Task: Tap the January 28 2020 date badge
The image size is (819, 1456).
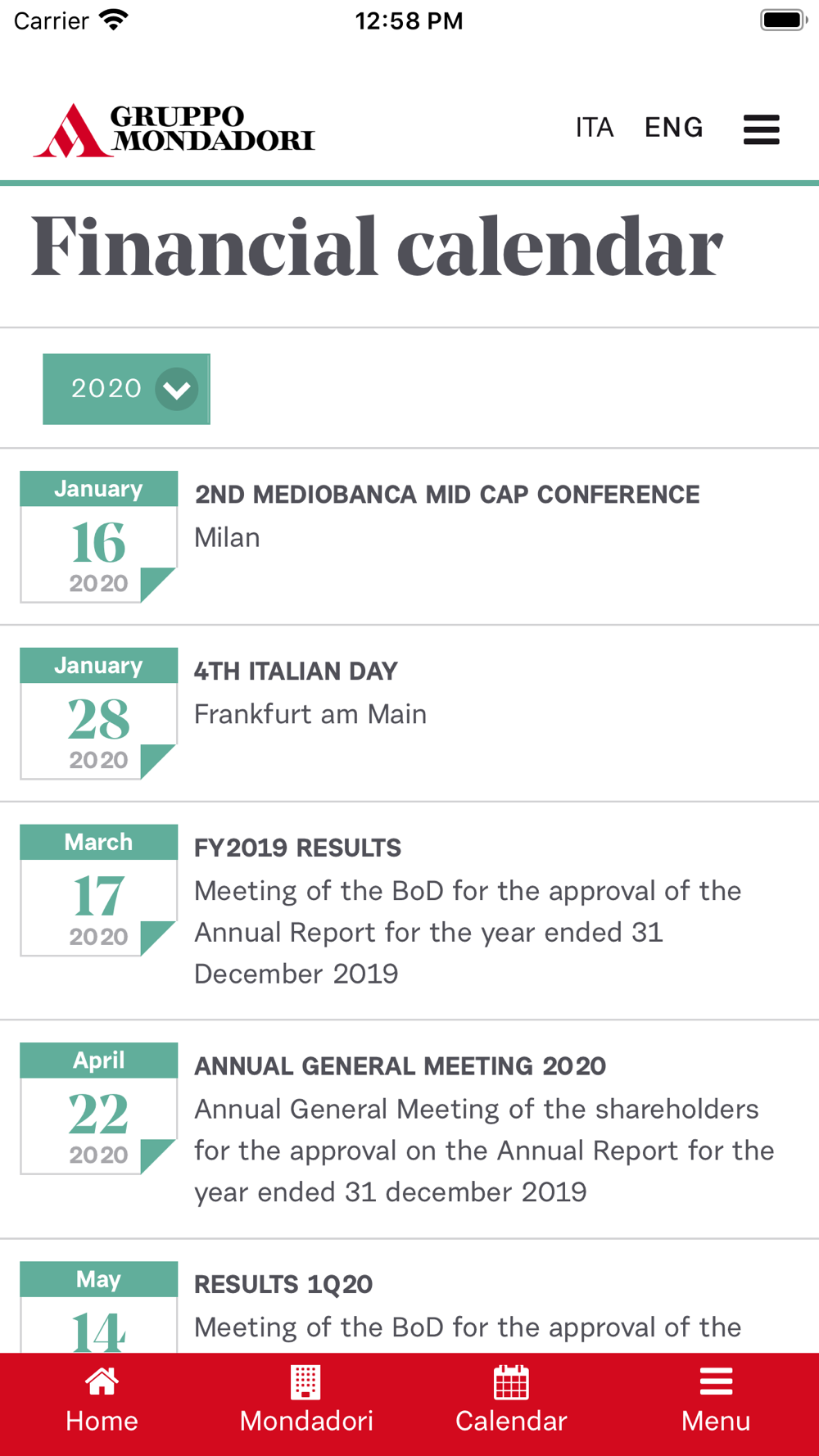Action: click(98, 713)
